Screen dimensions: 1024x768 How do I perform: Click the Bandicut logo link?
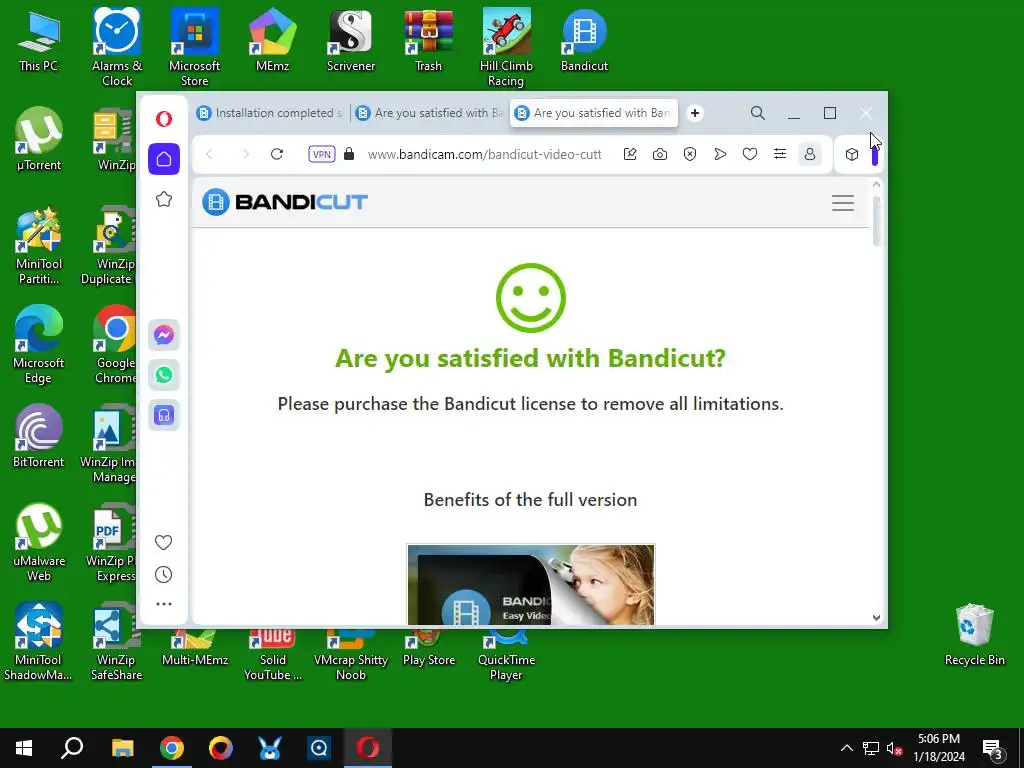point(285,202)
